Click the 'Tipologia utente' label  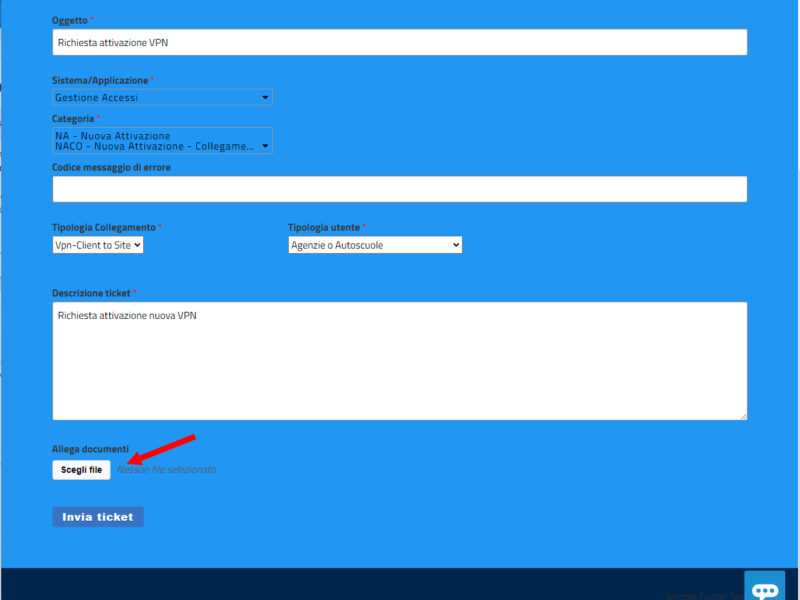[324, 227]
